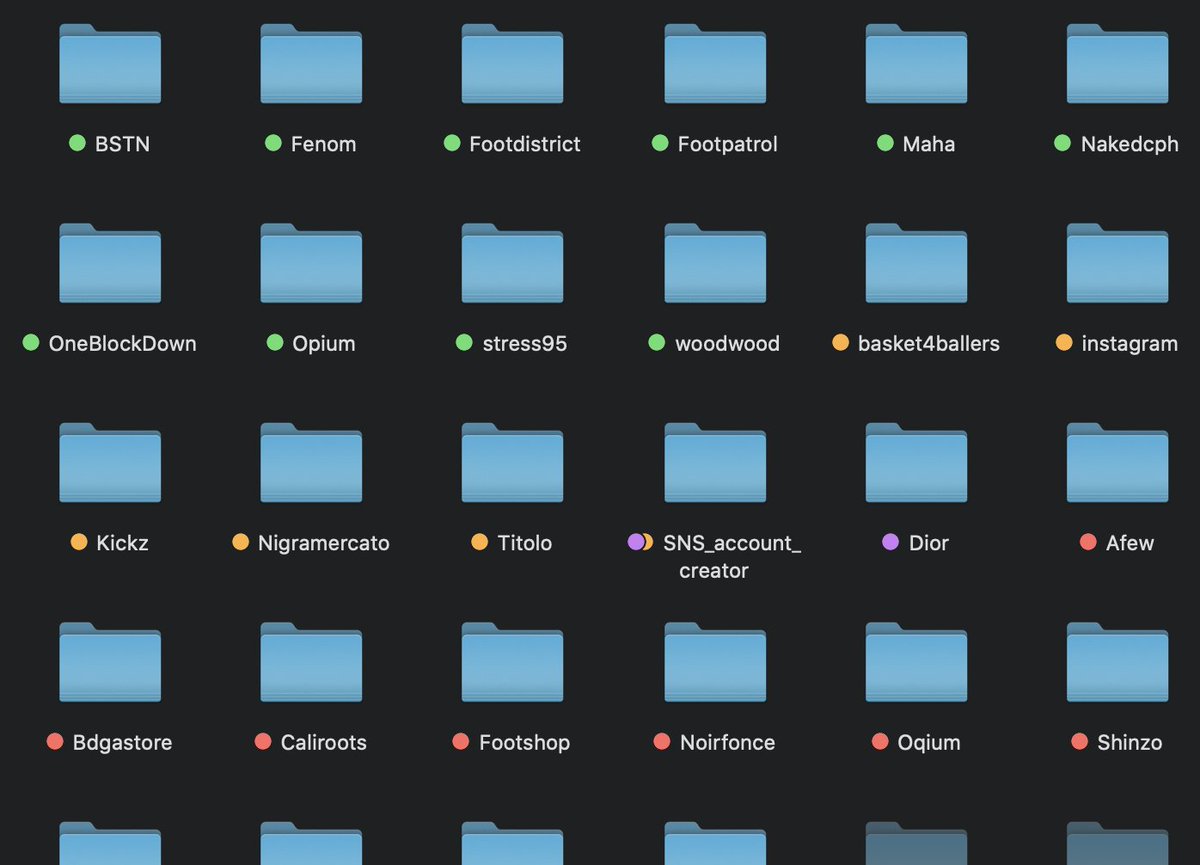Select the Oqium folder icon
Screen dimensions: 1200x865
pyautogui.click(x=916, y=662)
